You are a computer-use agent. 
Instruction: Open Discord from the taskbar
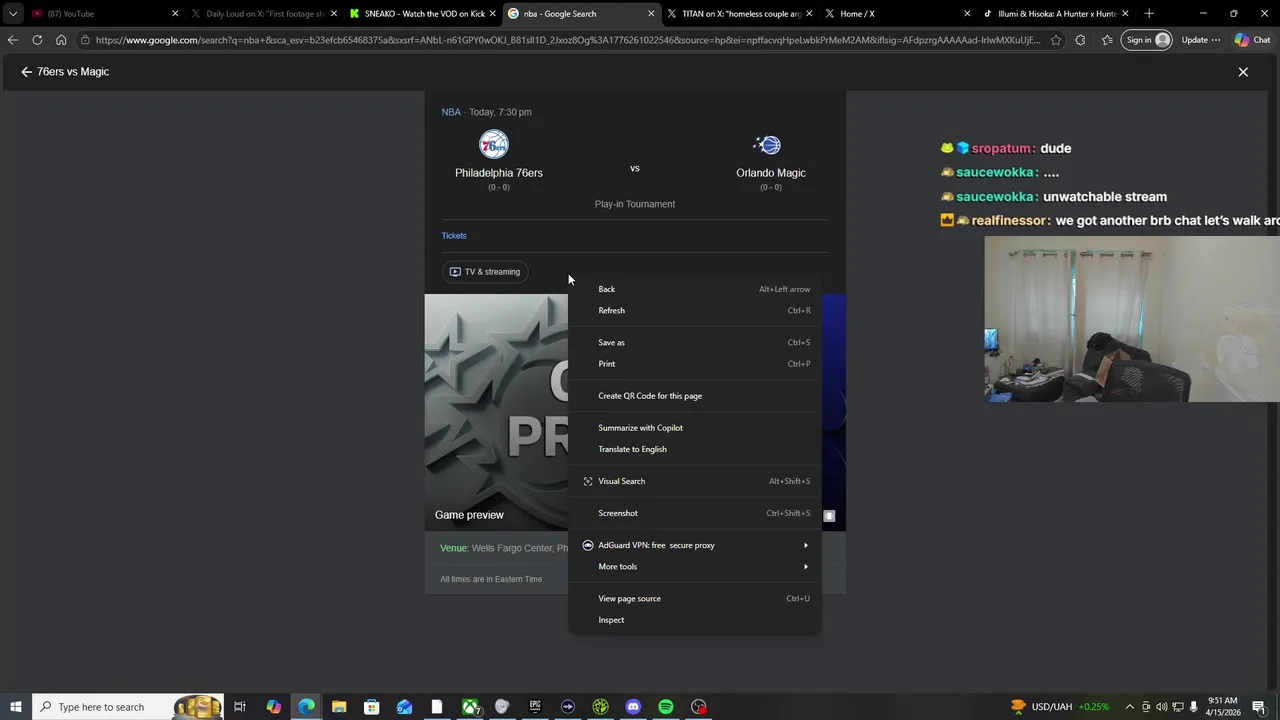[x=633, y=707]
